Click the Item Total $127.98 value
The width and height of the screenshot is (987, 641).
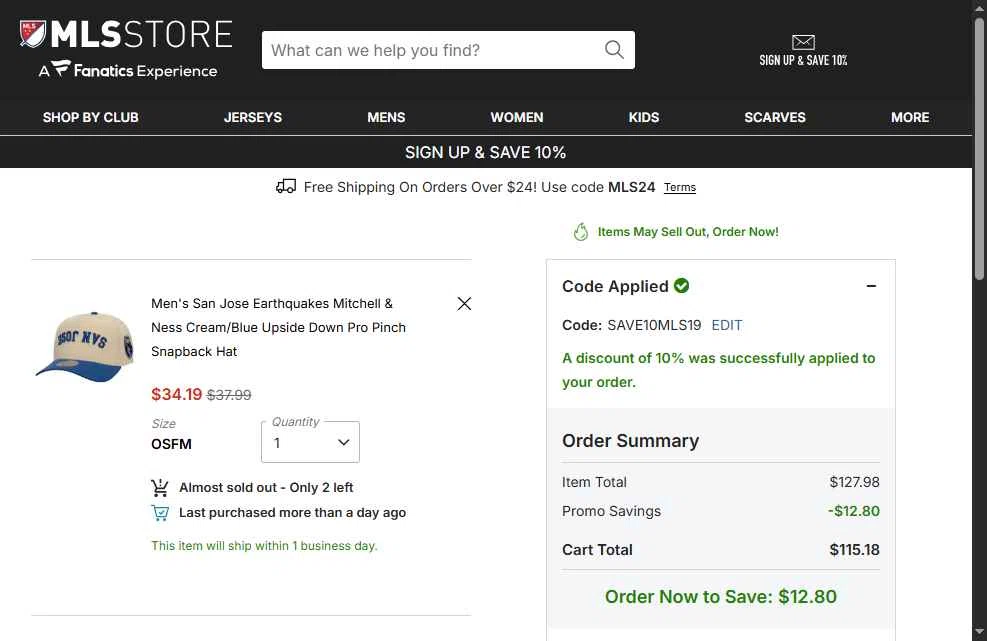[x=854, y=482]
